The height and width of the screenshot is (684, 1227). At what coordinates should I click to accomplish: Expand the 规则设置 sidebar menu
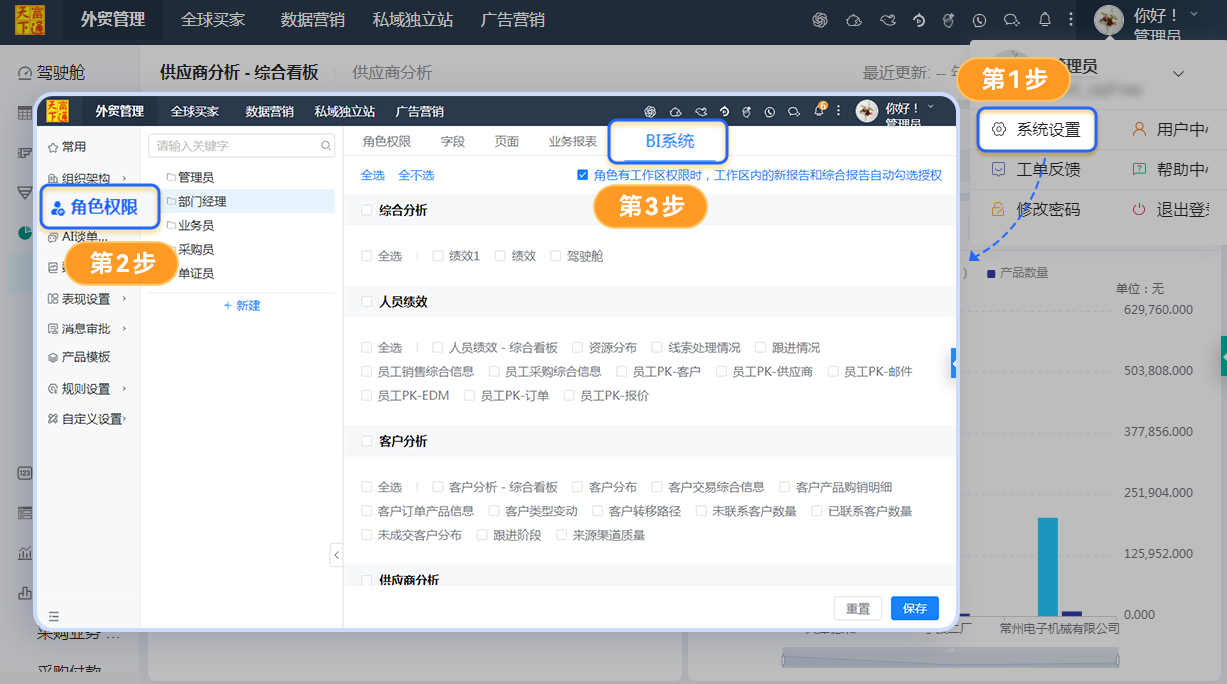click(x=124, y=389)
